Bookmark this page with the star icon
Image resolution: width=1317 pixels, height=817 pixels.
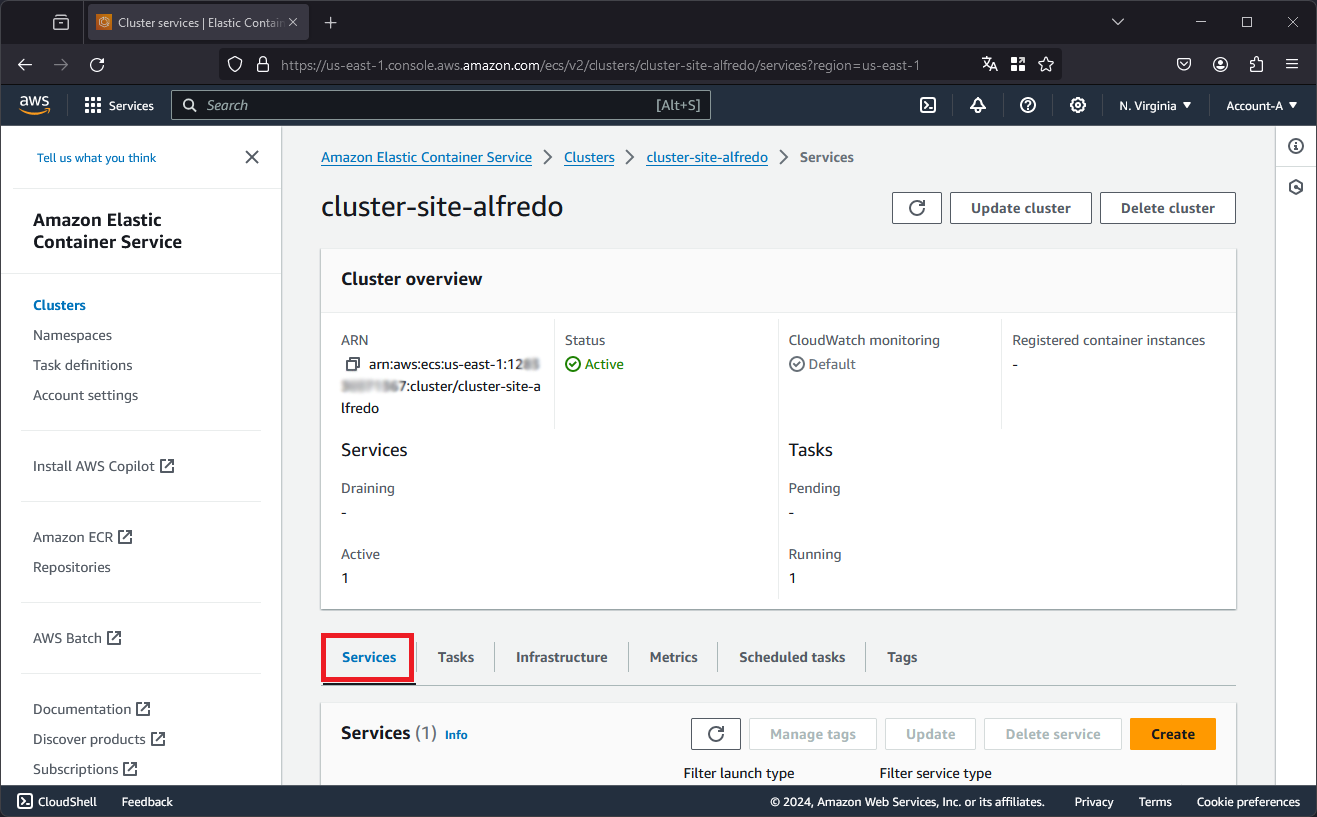(1046, 64)
